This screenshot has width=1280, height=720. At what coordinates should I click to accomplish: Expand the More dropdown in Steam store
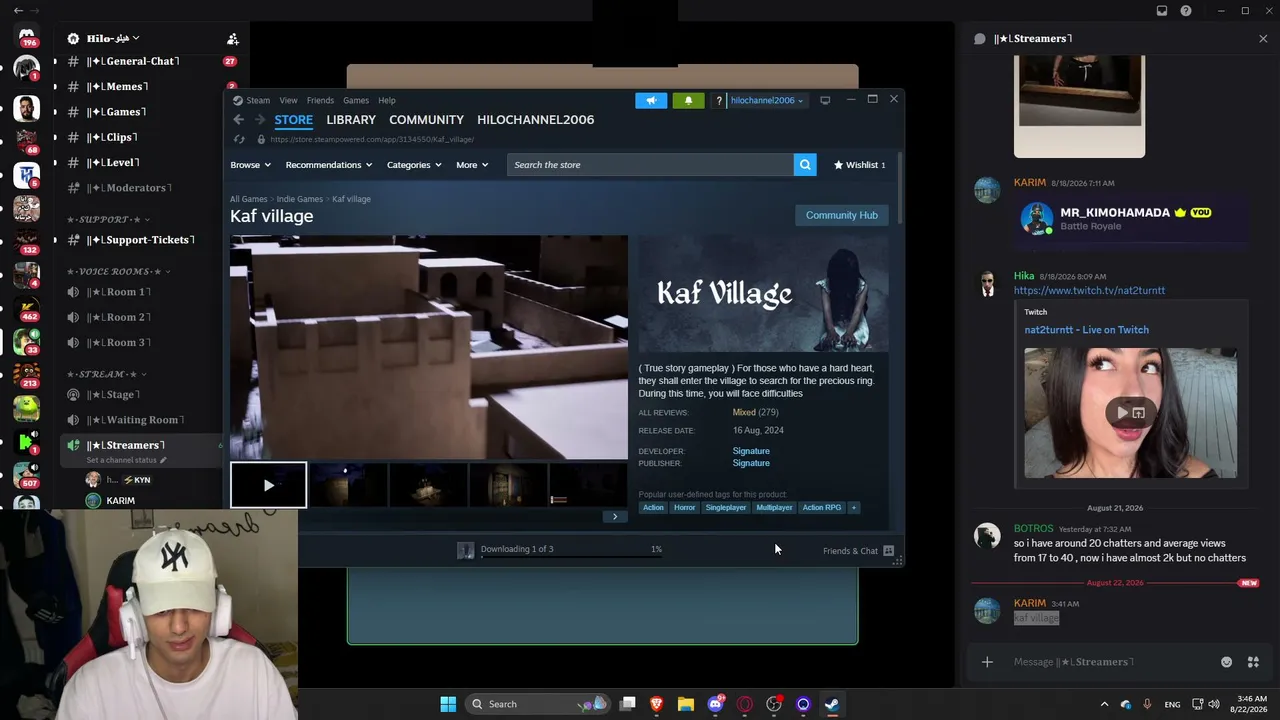(x=472, y=165)
